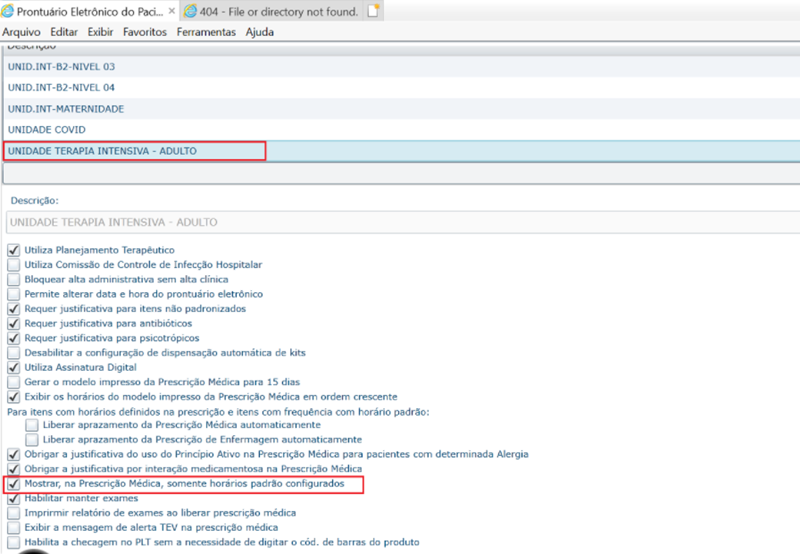Switch to Prontuário Eletrônico do Paciente tab
This screenshot has width=800, height=554.
click(89, 11)
